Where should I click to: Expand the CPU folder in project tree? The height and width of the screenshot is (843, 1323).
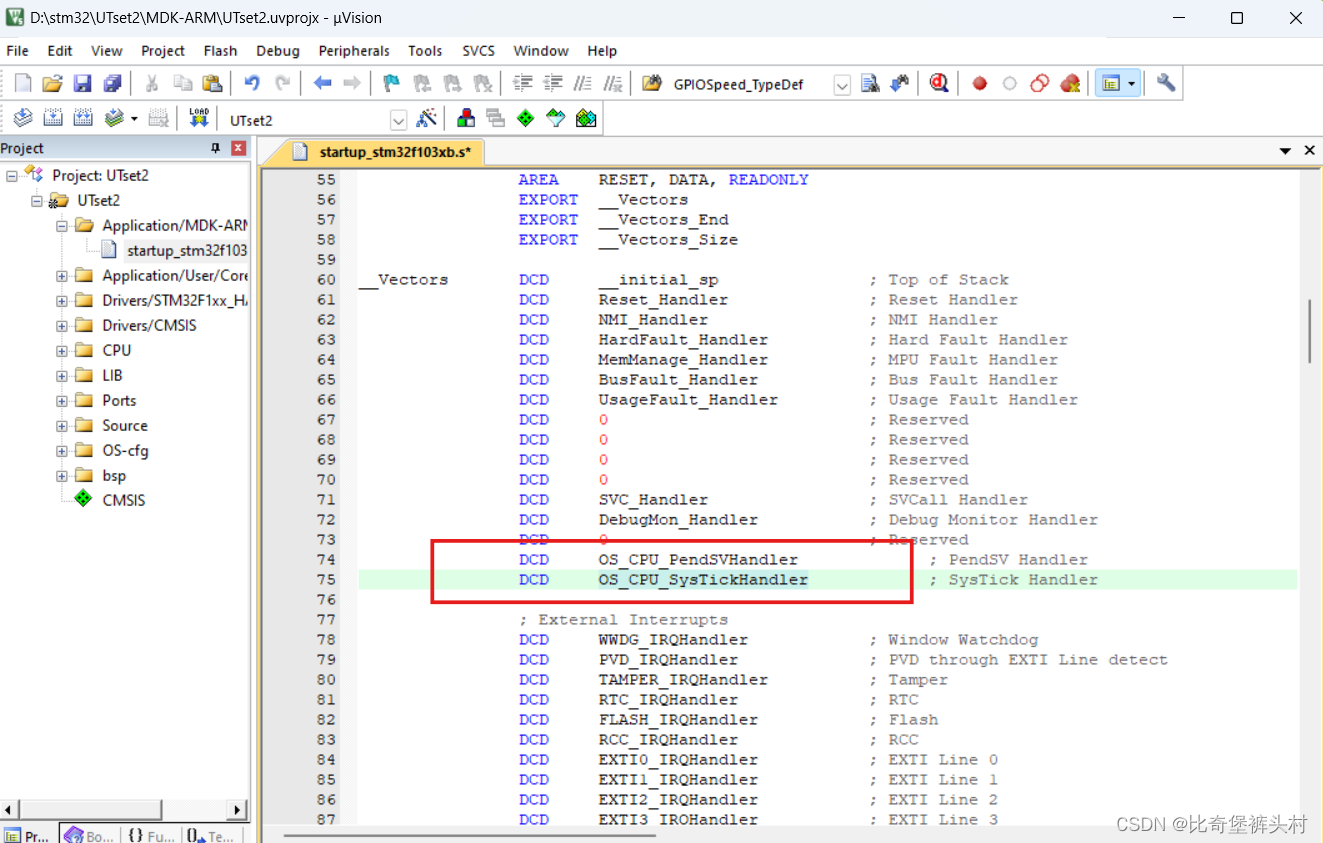[x=63, y=350]
